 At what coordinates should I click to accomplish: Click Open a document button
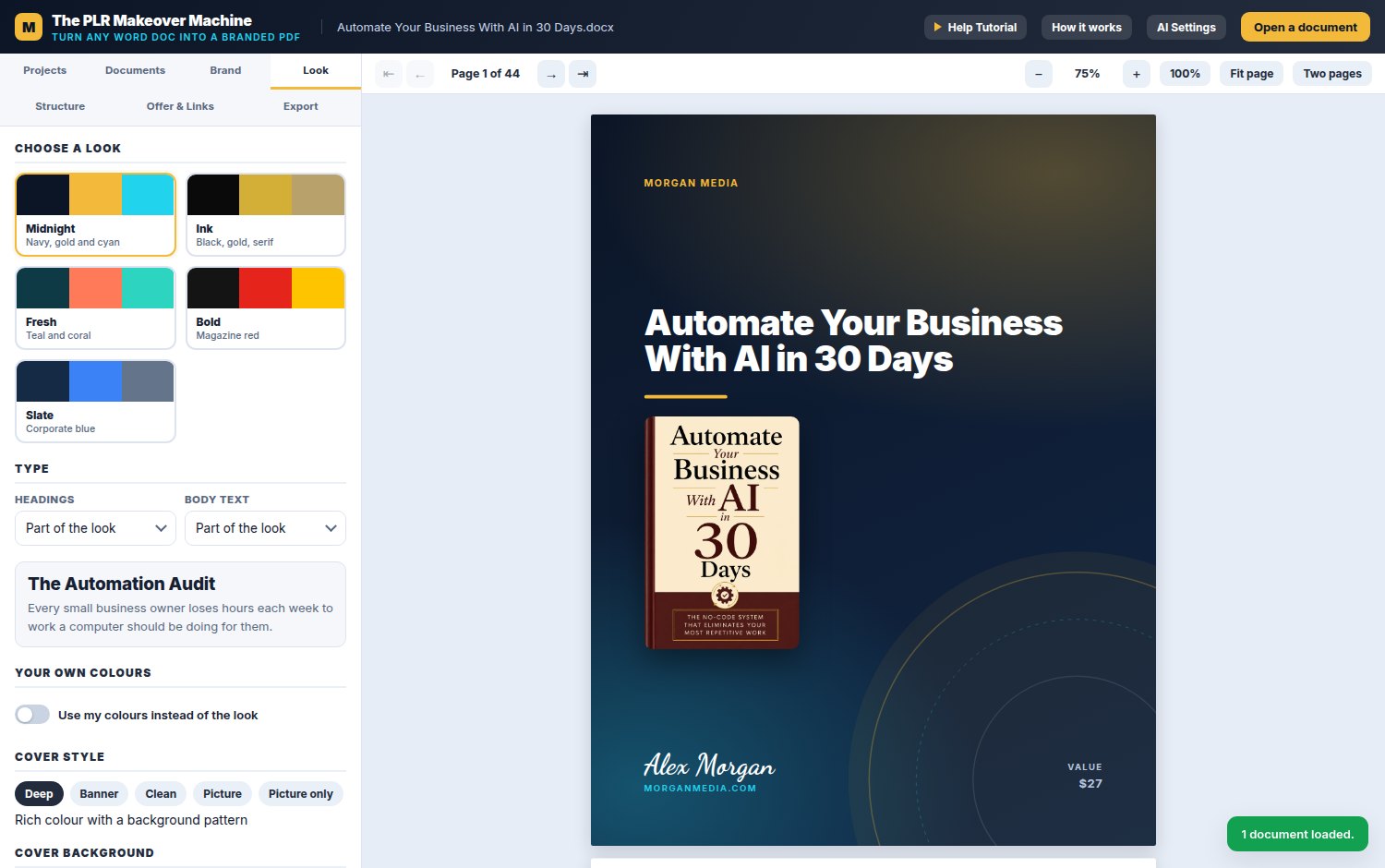[1306, 27]
